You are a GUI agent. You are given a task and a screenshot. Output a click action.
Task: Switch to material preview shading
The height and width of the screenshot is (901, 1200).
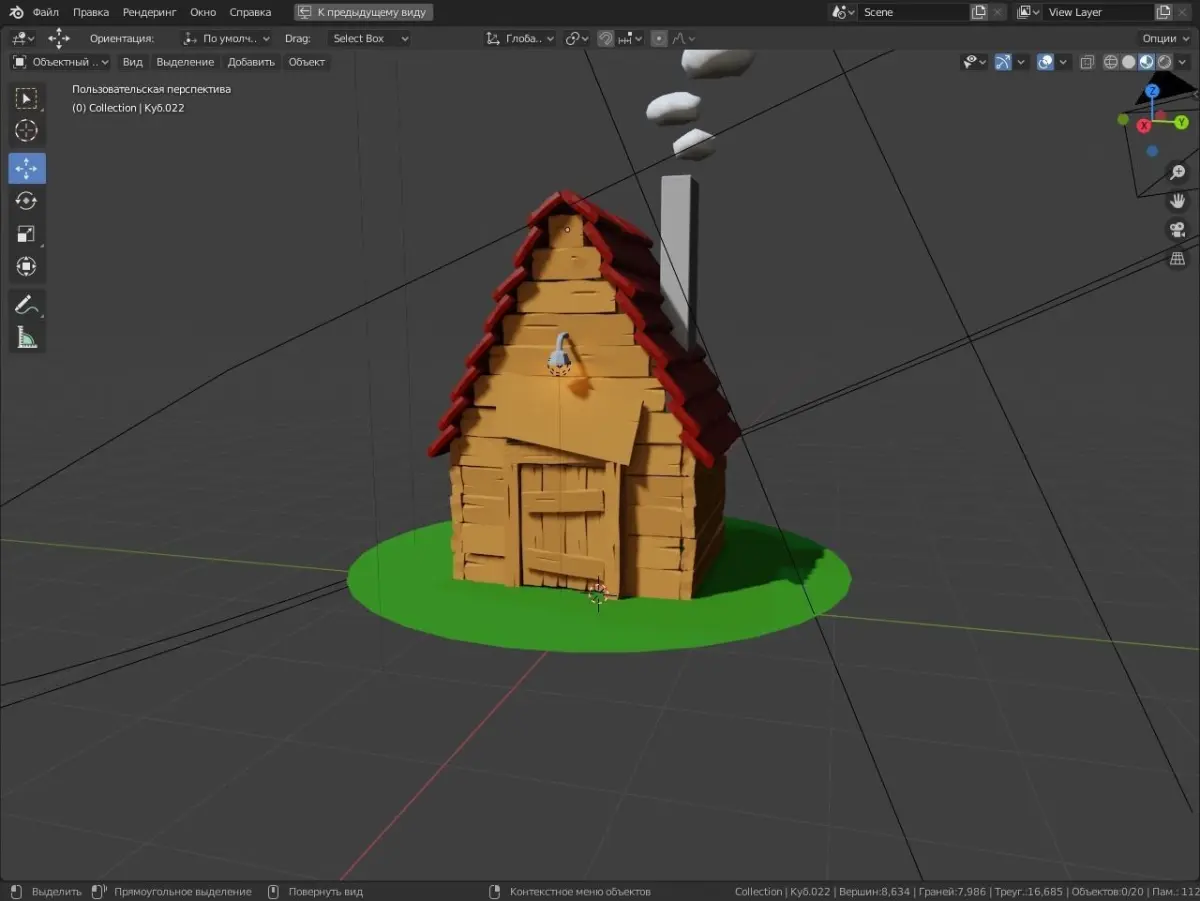pyautogui.click(x=1146, y=62)
